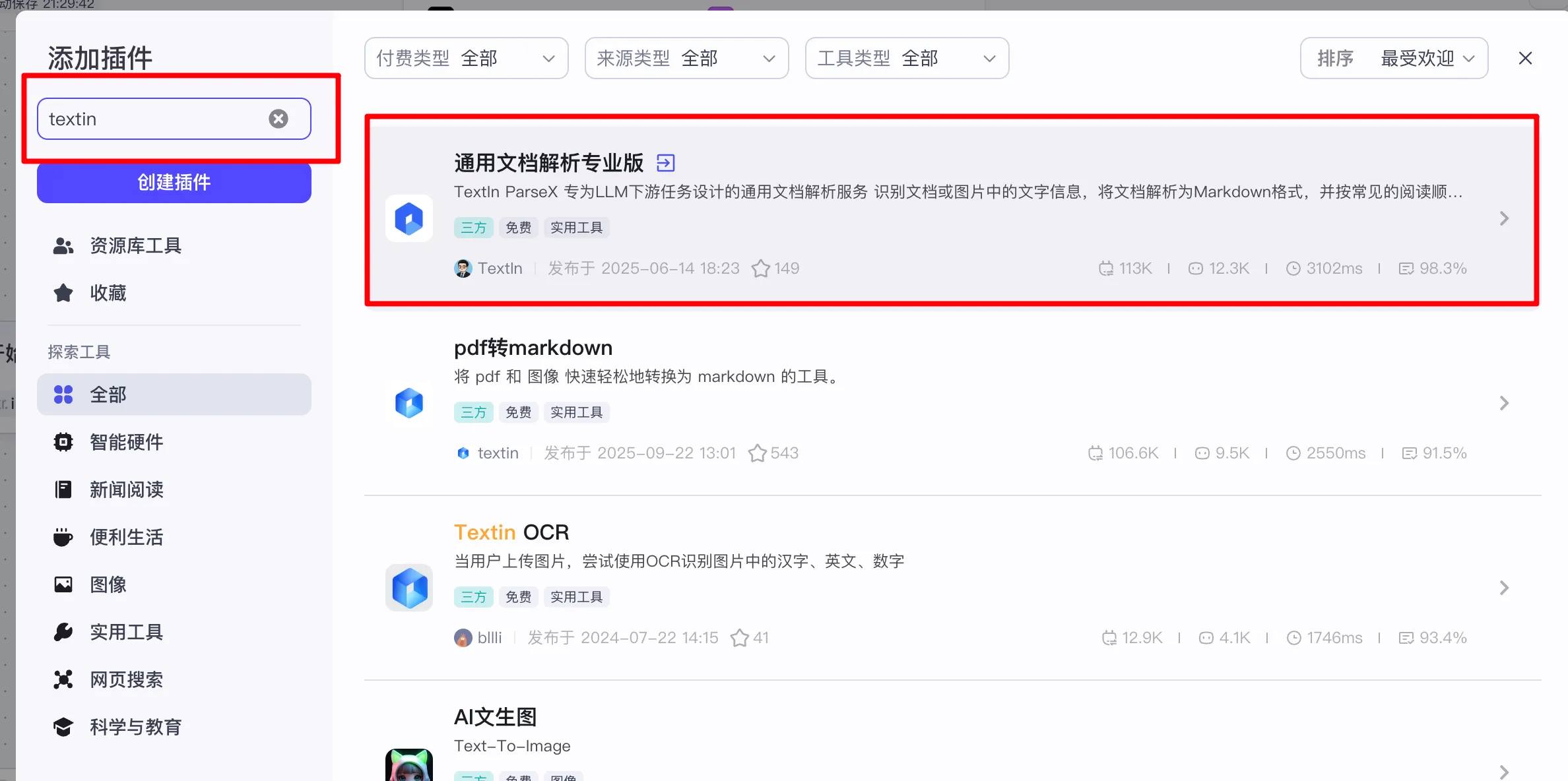
Task: Click the 113K usage count icon
Action: point(1105,268)
